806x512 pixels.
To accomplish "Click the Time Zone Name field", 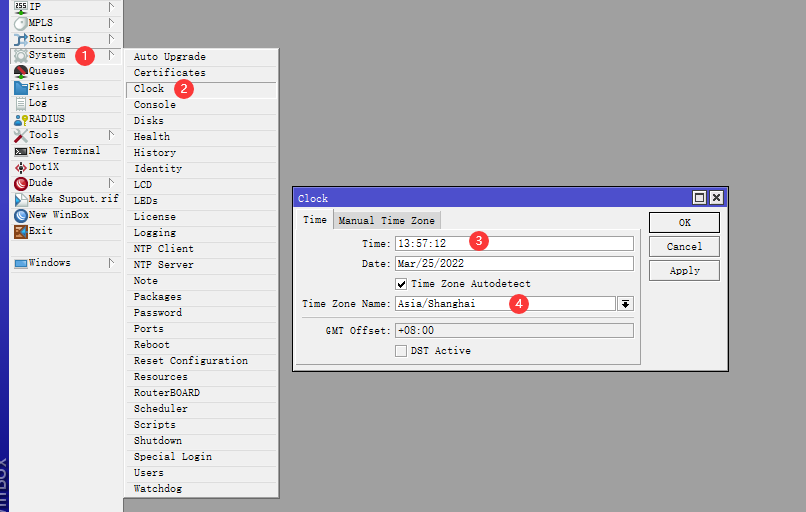I will (505, 304).
